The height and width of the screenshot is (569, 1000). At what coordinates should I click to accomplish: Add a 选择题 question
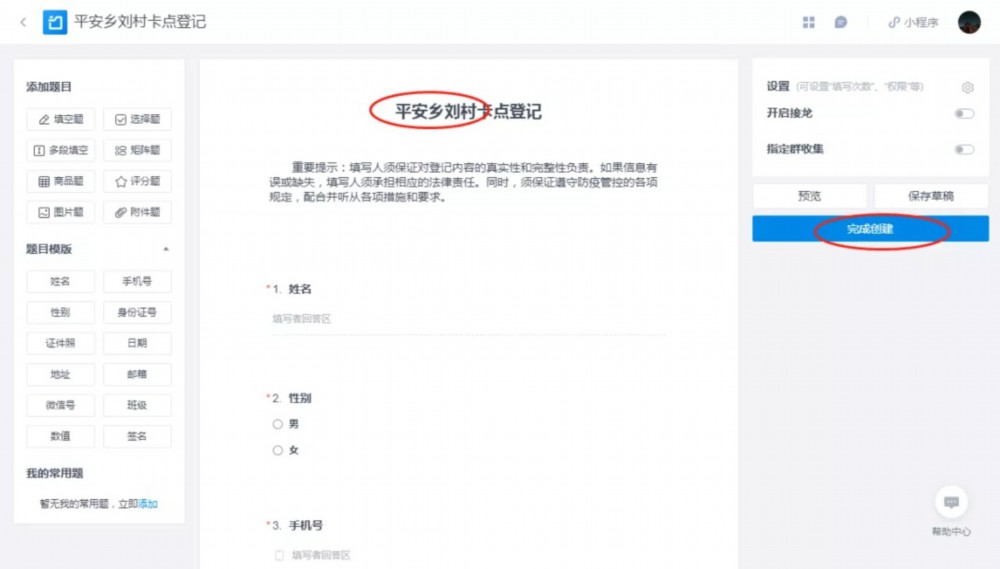pyautogui.click(x=137, y=119)
